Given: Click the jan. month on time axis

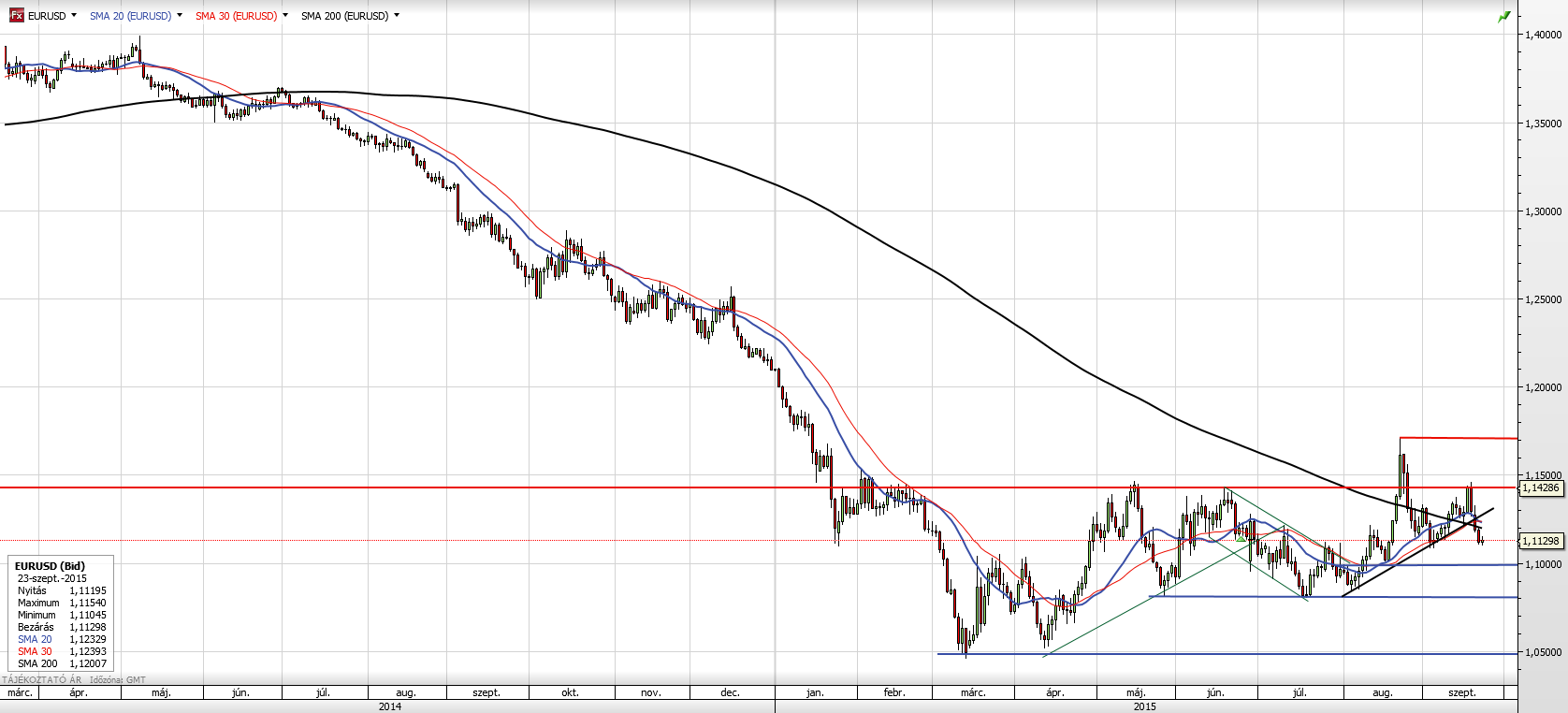Looking at the screenshot, I should (815, 692).
